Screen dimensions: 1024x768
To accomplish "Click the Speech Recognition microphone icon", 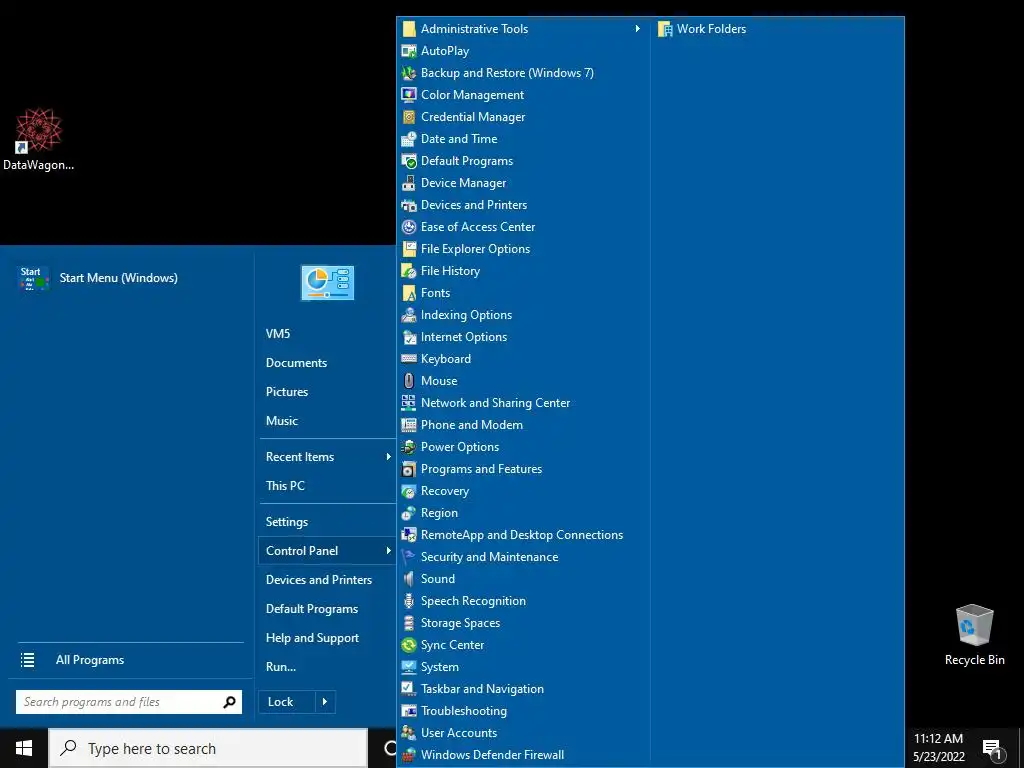I will (409, 601).
